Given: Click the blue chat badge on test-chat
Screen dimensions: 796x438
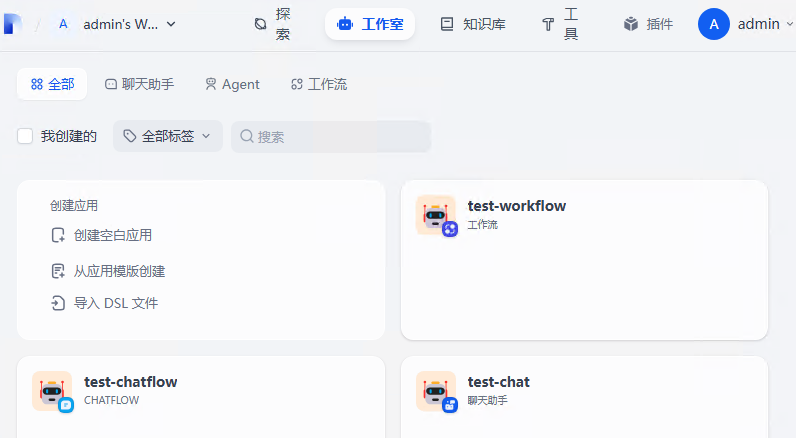Looking at the screenshot, I should pos(450,405).
